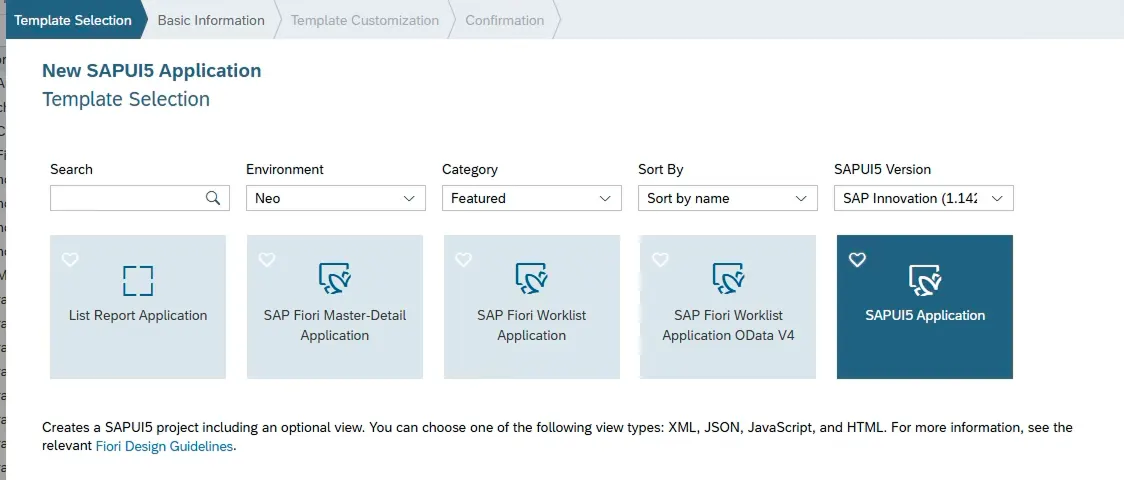
Task: Click the SAPUI5 Application template icon
Action: 925,279
